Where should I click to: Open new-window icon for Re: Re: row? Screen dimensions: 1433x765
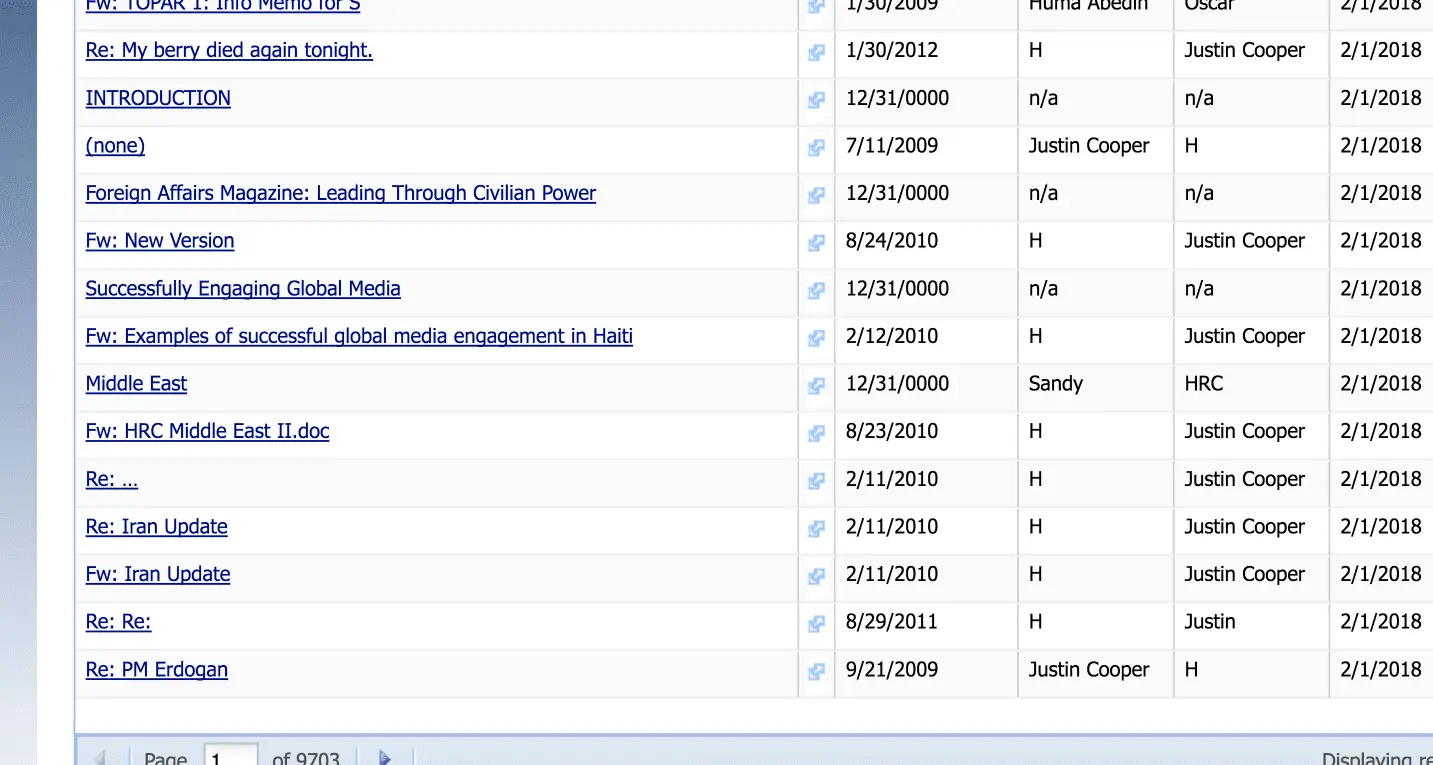click(x=816, y=623)
